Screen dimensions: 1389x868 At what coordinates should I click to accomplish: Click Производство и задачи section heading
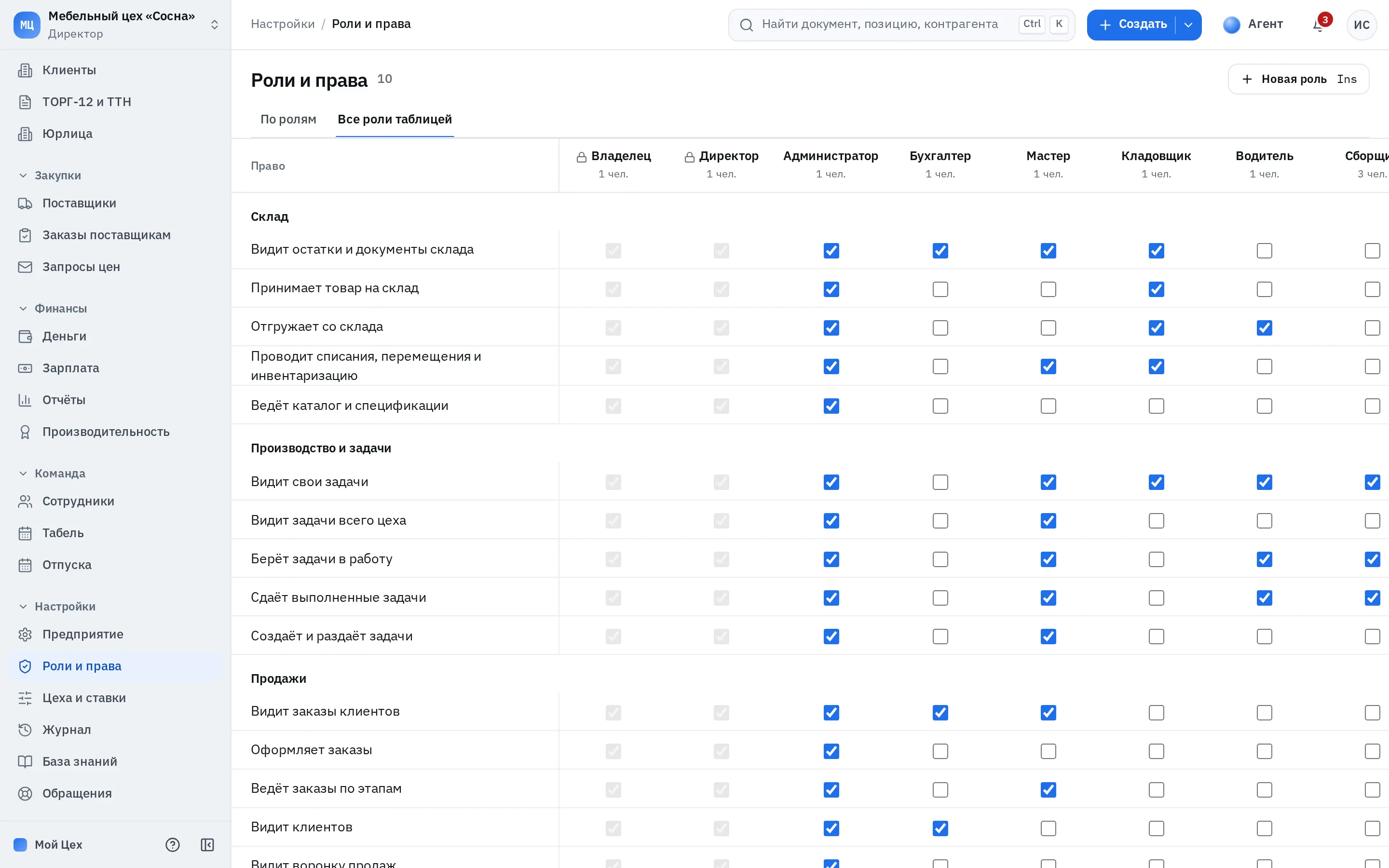[x=321, y=448]
